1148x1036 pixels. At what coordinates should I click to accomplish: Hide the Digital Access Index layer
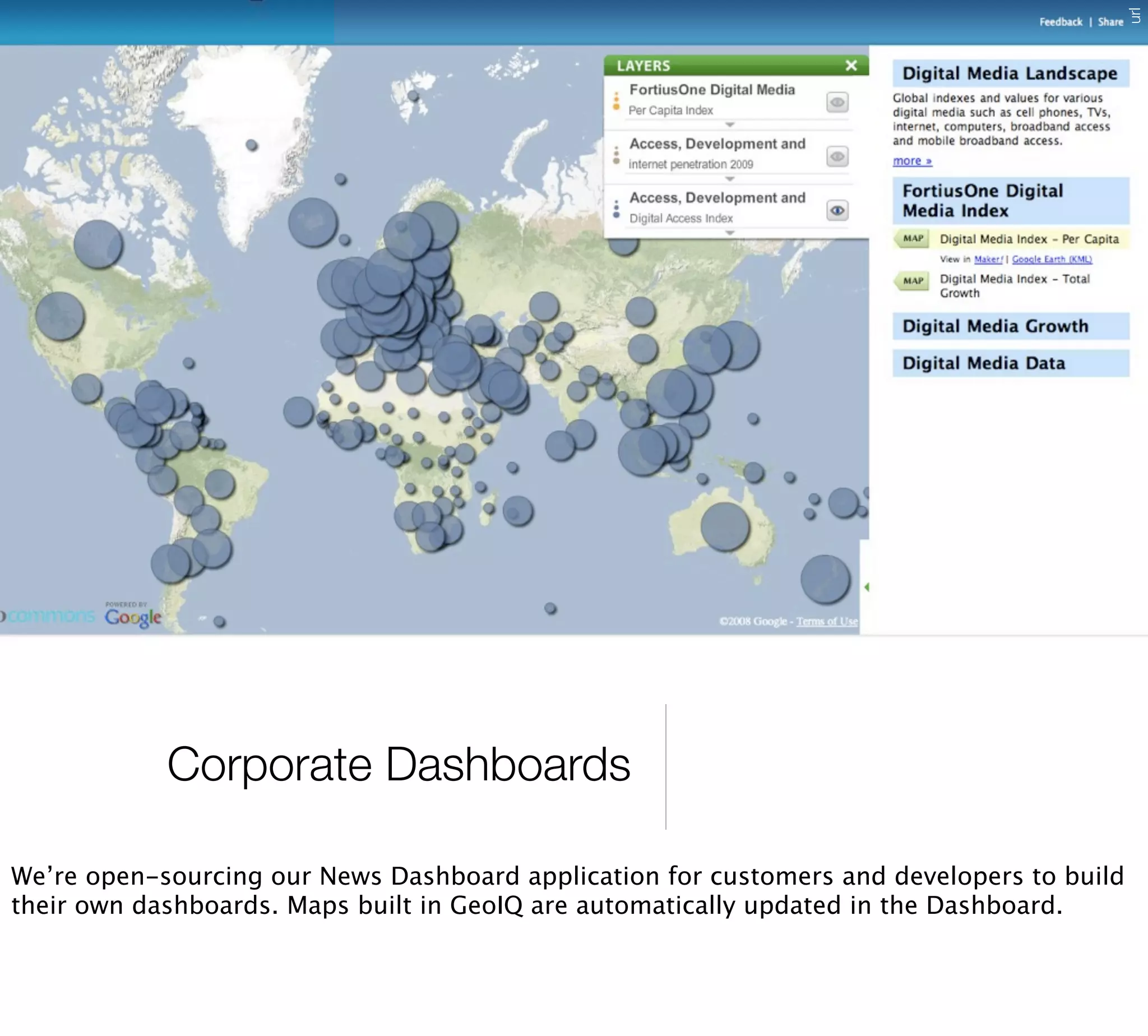tap(837, 211)
